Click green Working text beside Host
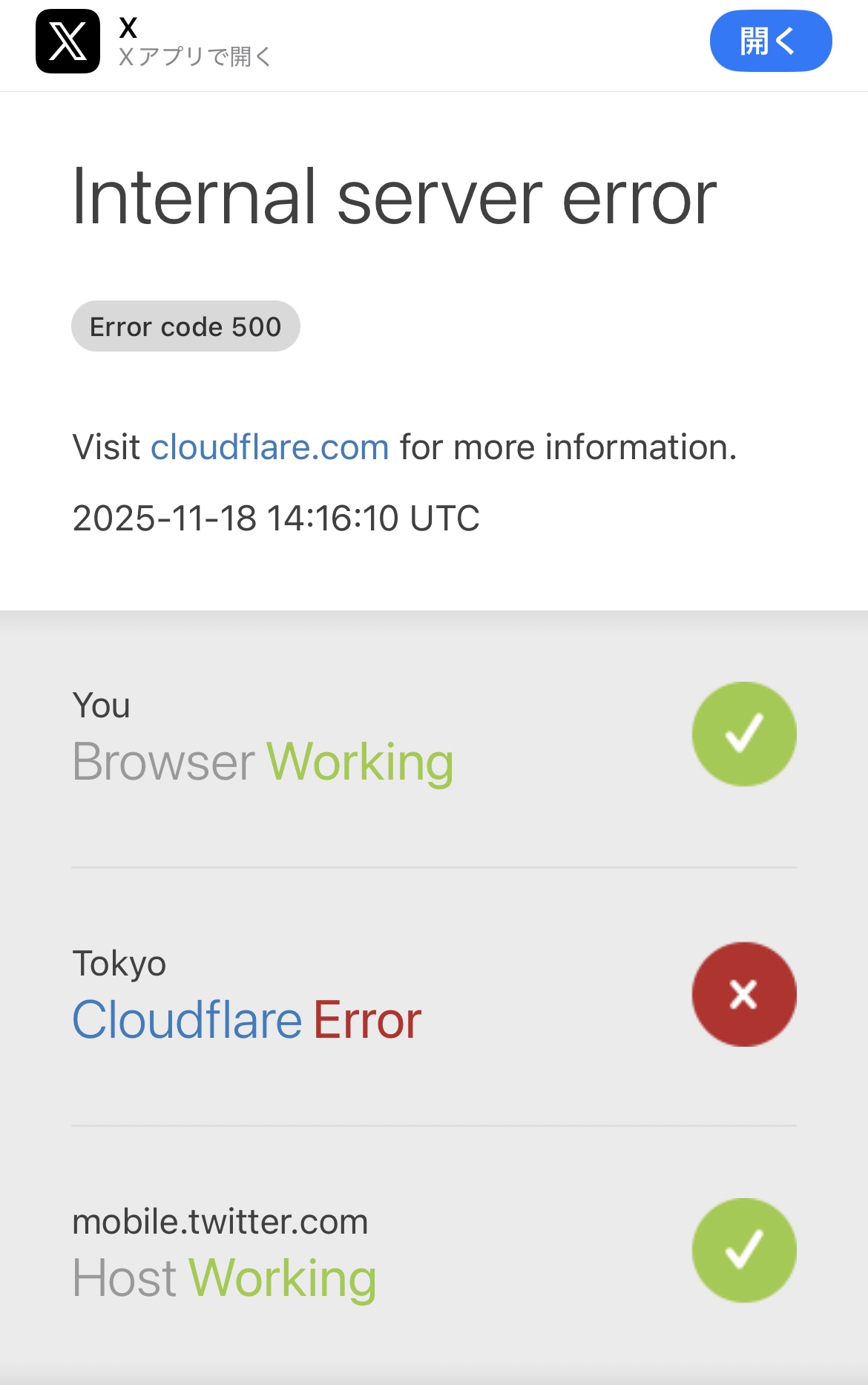This screenshot has width=868, height=1385. [283, 1278]
